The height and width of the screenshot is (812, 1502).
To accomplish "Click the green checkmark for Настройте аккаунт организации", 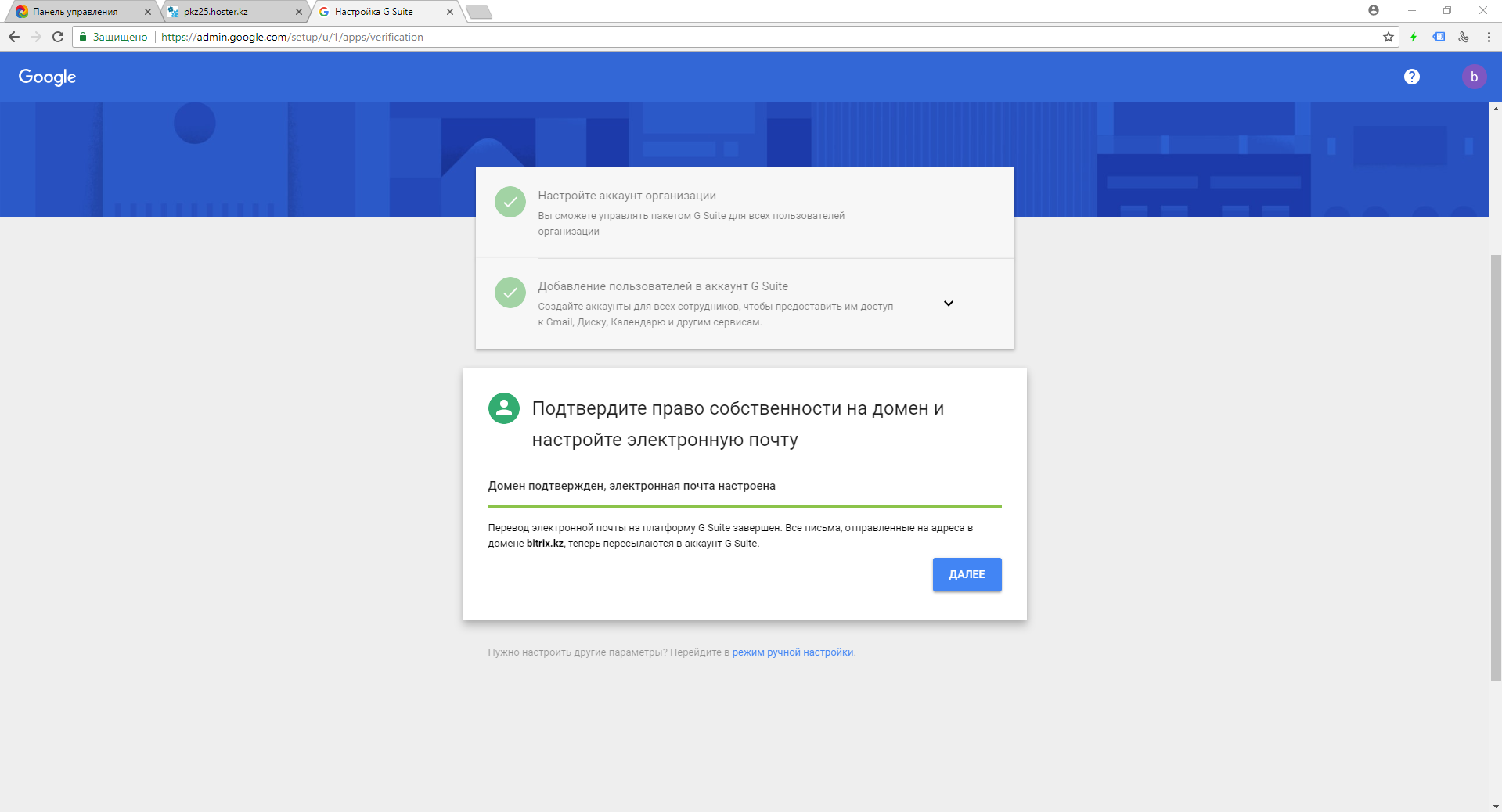I will [x=510, y=202].
